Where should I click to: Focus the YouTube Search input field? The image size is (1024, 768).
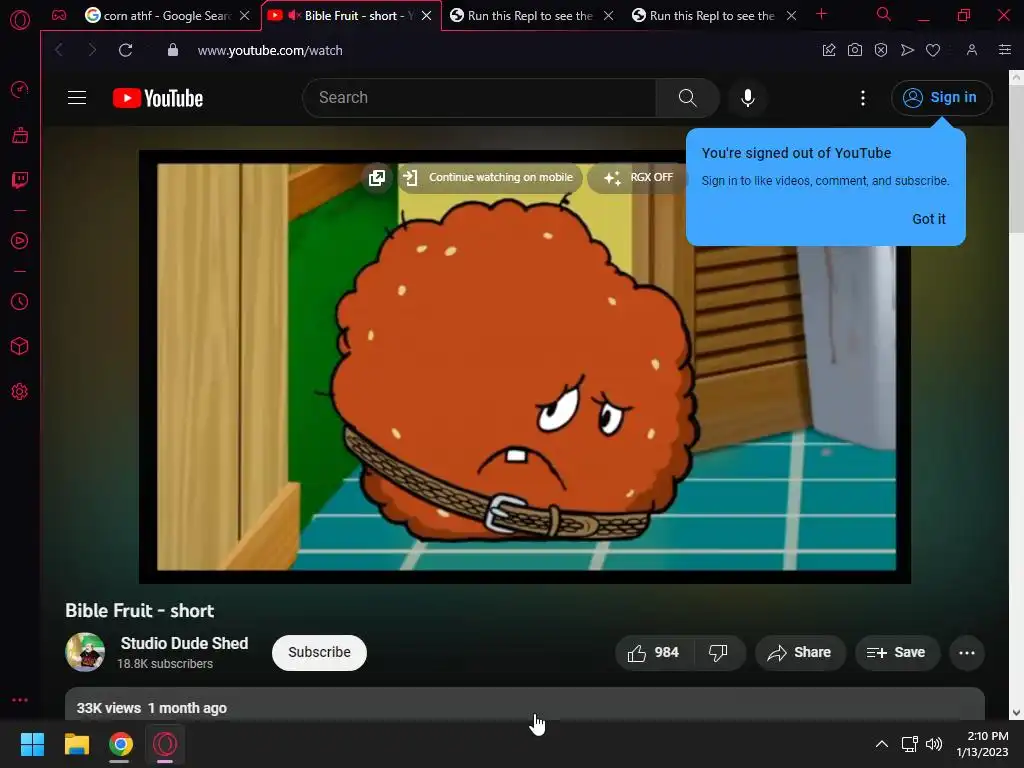(480, 98)
